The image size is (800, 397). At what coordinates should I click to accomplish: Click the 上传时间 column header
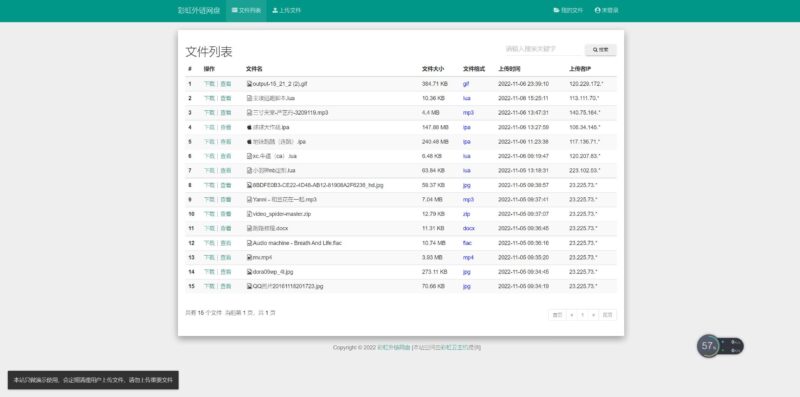pos(509,69)
